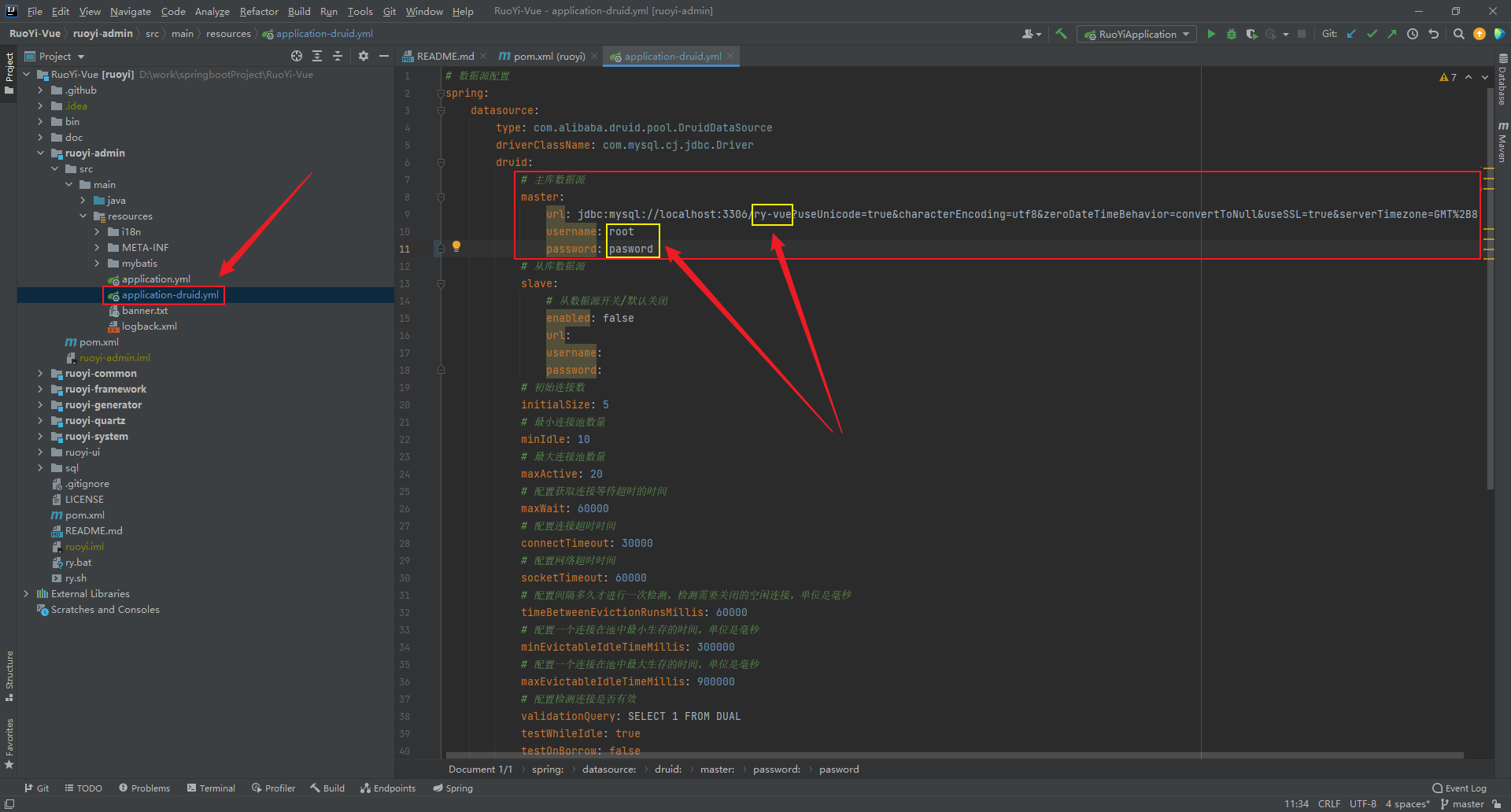Click Expand All in Project panel

(x=317, y=56)
